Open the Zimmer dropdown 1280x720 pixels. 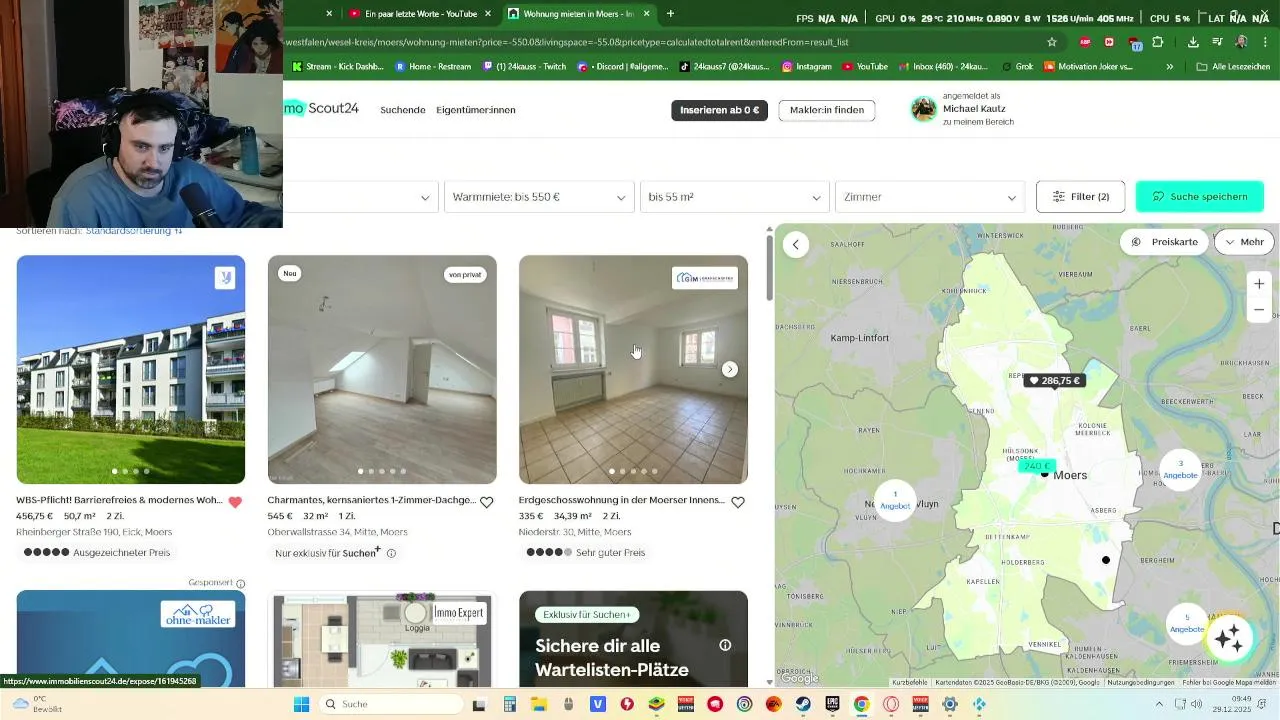[930, 197]
